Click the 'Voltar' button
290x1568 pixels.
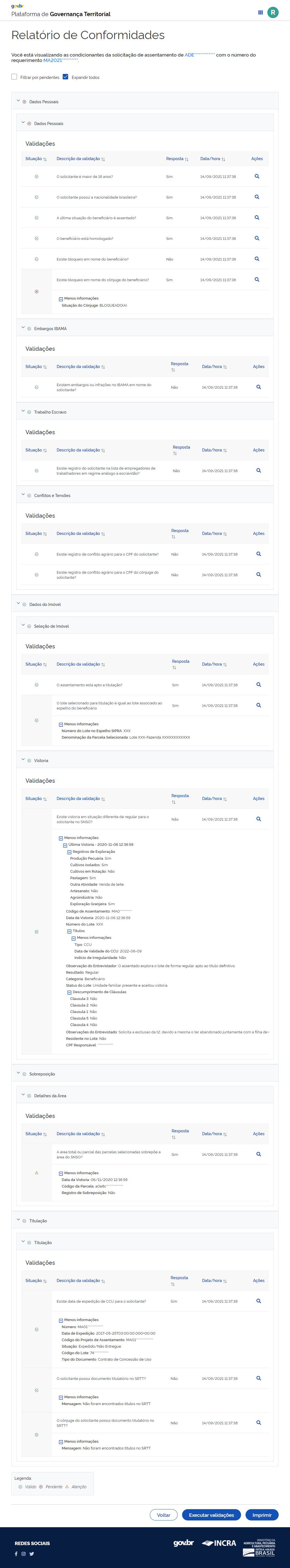point(163,1515)
